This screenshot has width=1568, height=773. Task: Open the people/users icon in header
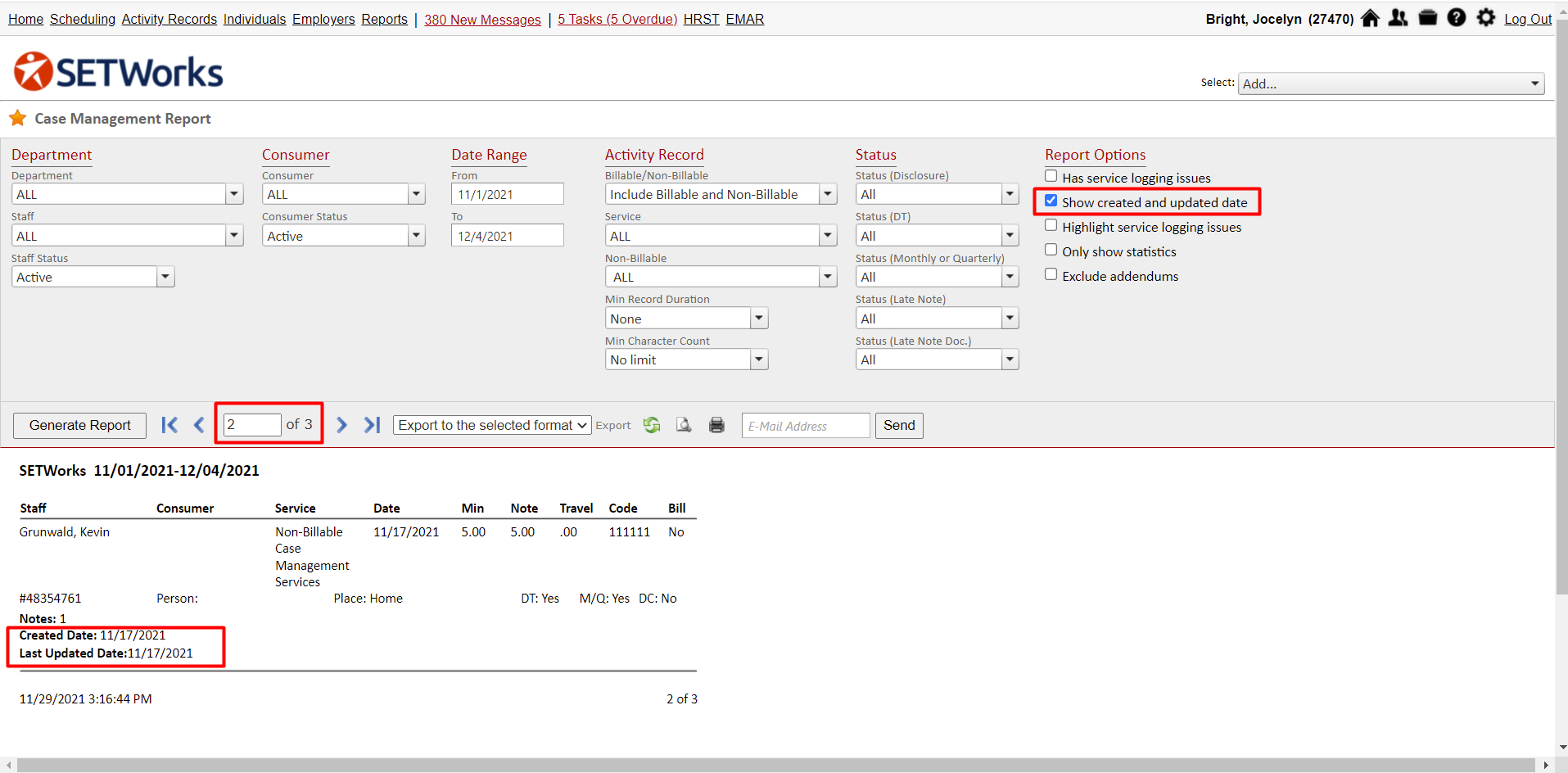pyautogui.click(x=1399, y=18)
